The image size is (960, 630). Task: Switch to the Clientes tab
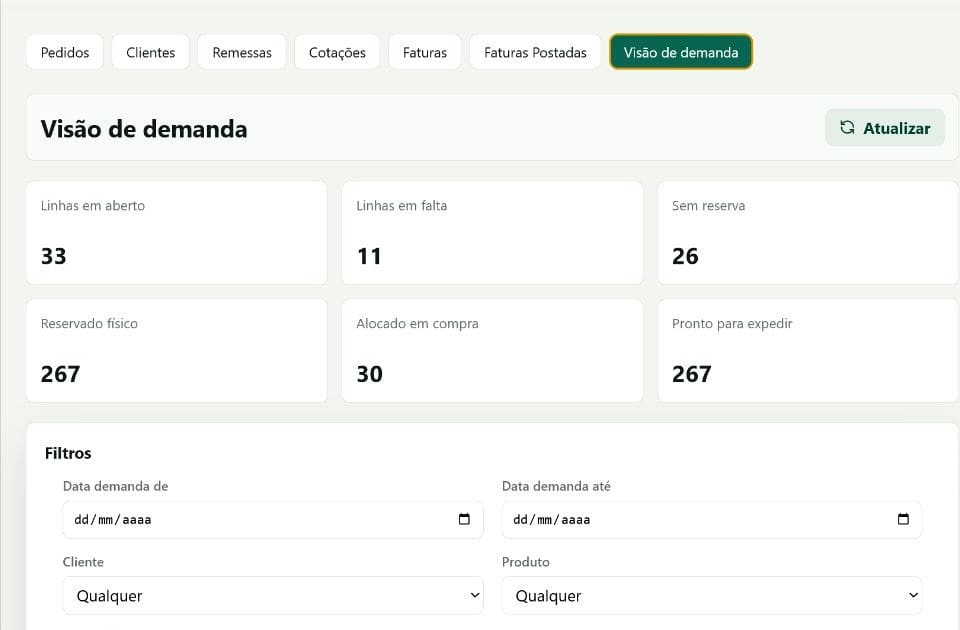pos(151,52)
